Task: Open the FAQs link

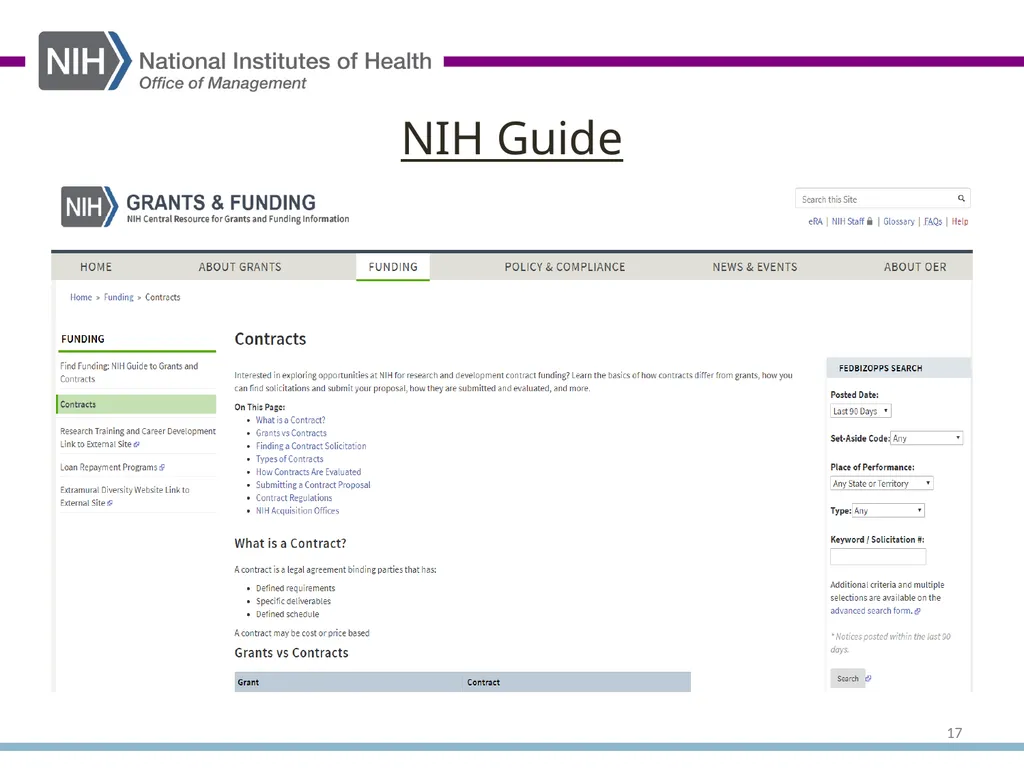Action: tap(933, 221)
